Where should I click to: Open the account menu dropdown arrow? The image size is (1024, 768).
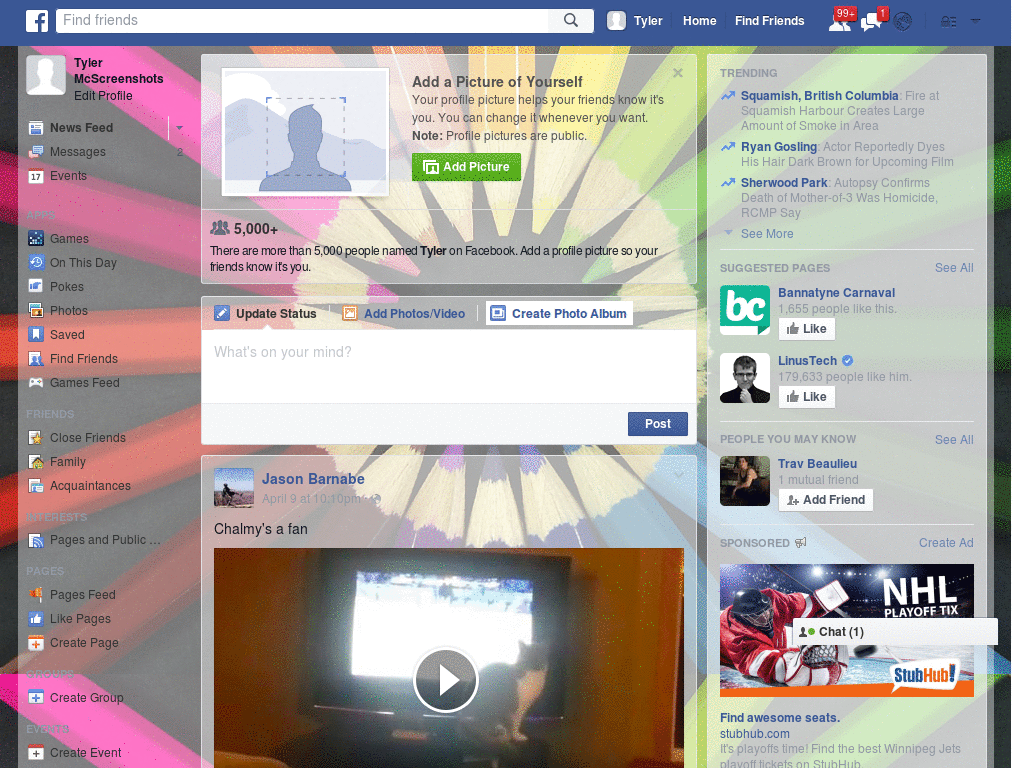pyautogui.click(x=976, y=21)
